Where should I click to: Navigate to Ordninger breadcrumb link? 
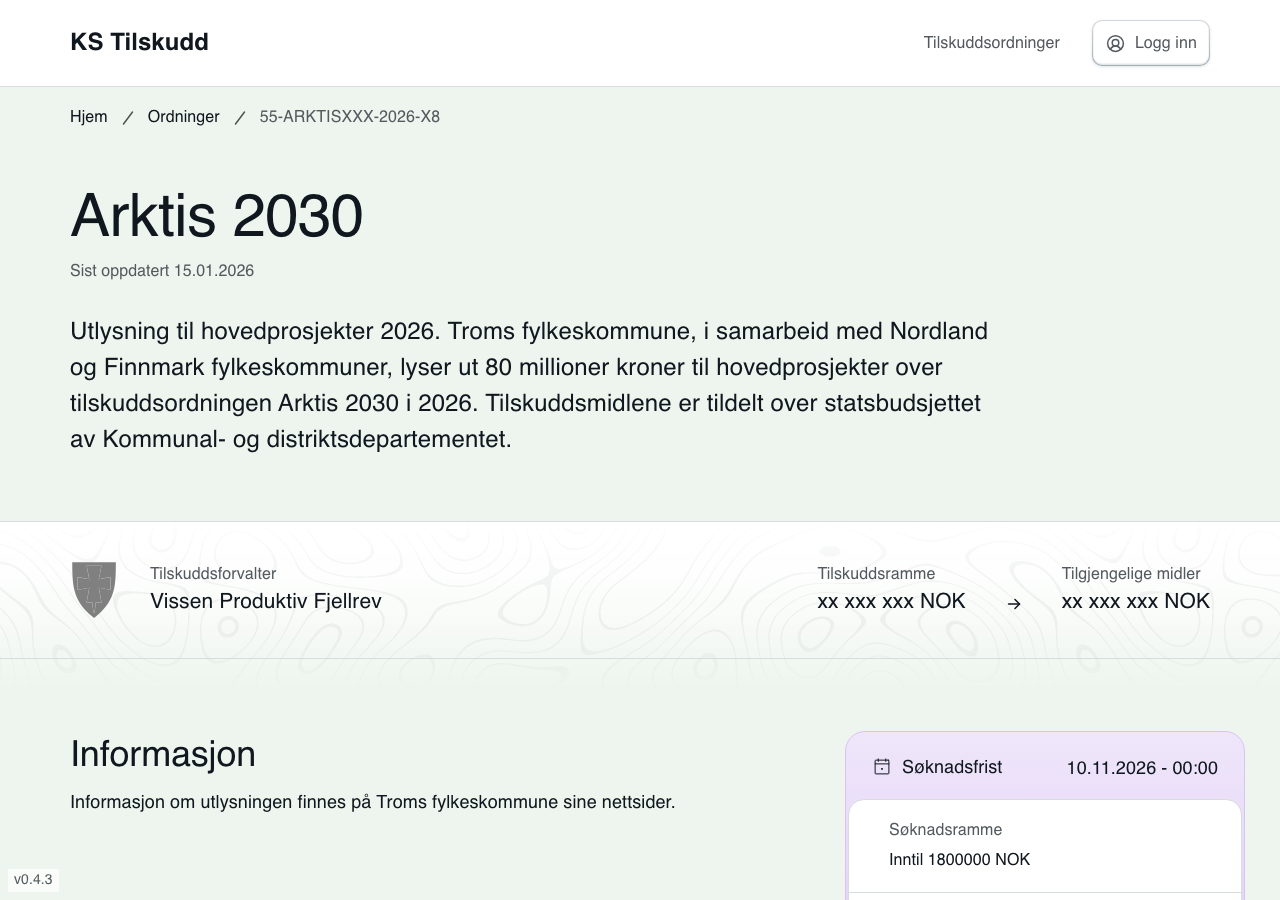[183, 117]
